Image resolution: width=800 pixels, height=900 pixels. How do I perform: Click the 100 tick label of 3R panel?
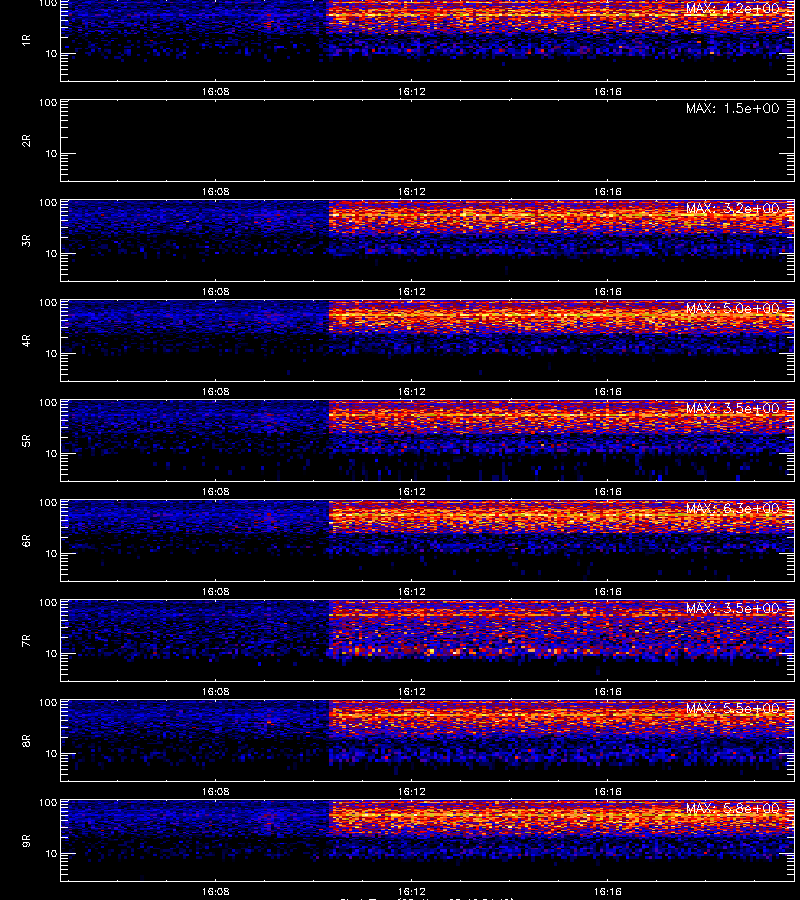point(48,203)
